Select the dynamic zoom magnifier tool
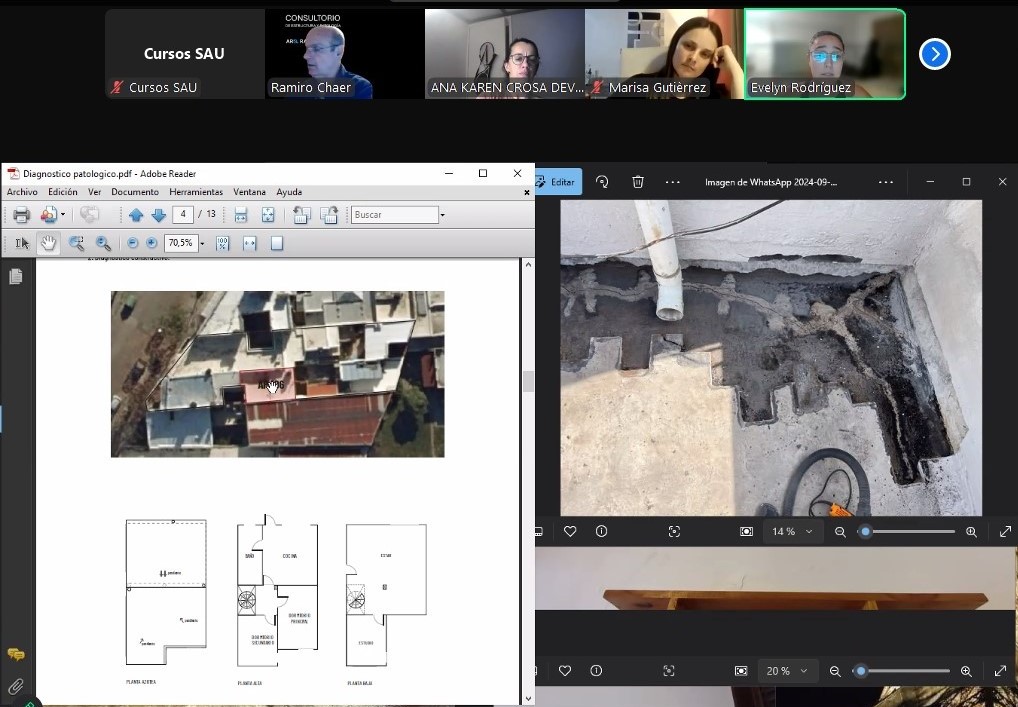This screenshot has width=1018, height=707. [103, 243]
